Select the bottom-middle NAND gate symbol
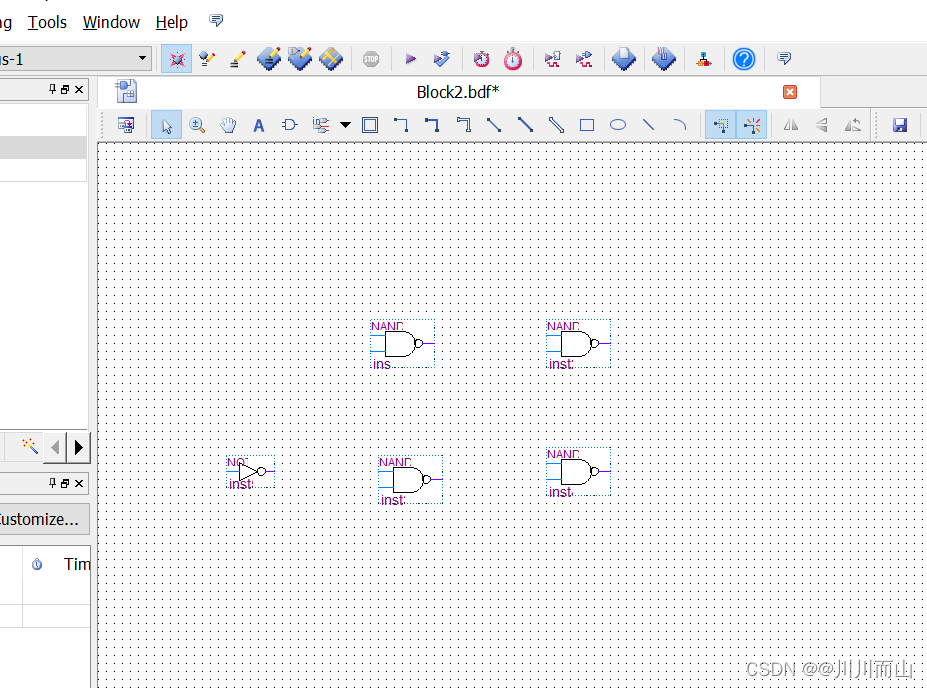The image size is (927, 688). pyautogui.click(x=410, y=480)
